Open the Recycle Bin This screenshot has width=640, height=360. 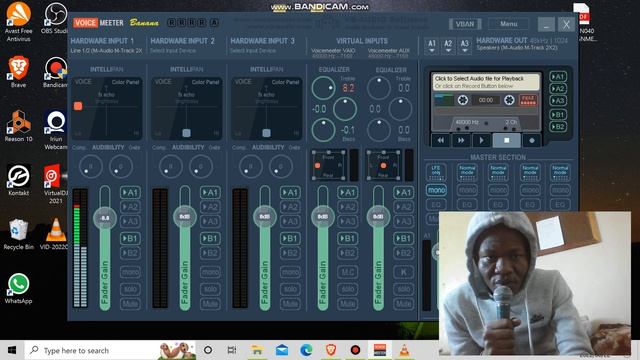point(18,234)
